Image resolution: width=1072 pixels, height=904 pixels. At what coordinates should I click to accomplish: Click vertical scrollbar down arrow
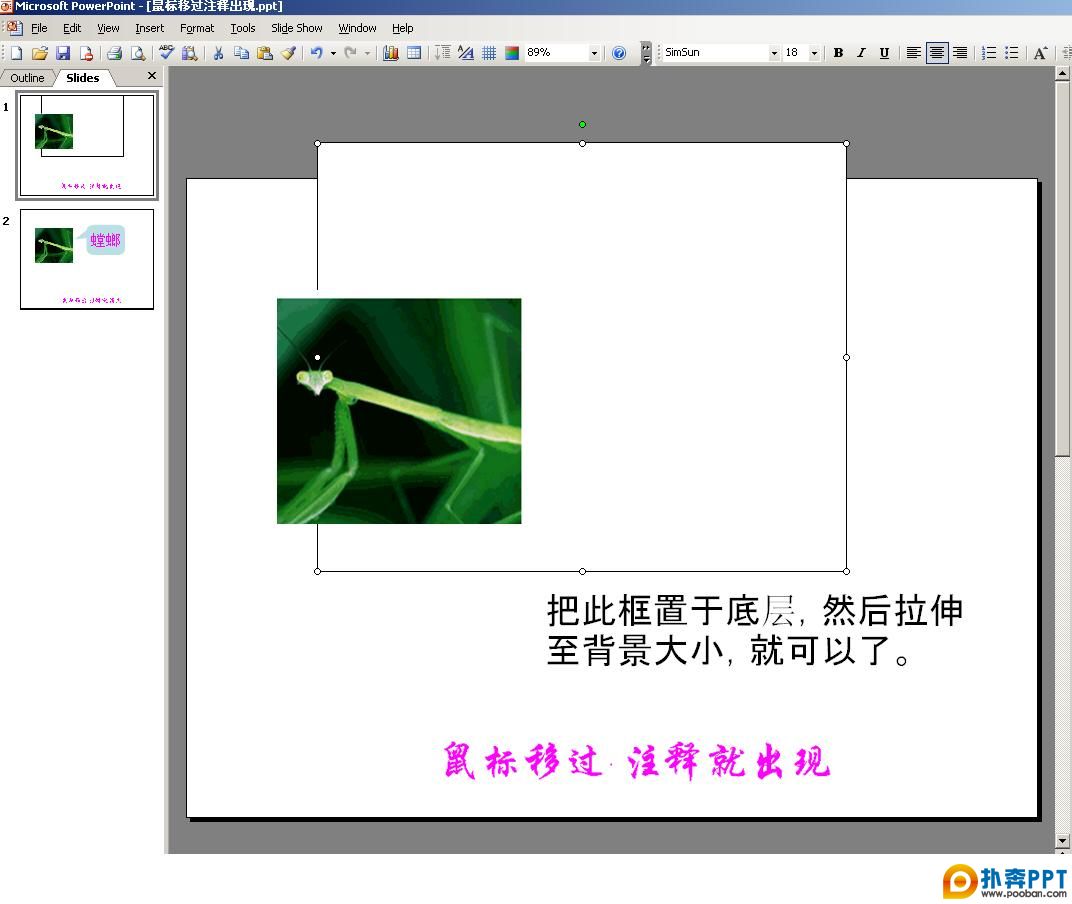pos(1062,841)
